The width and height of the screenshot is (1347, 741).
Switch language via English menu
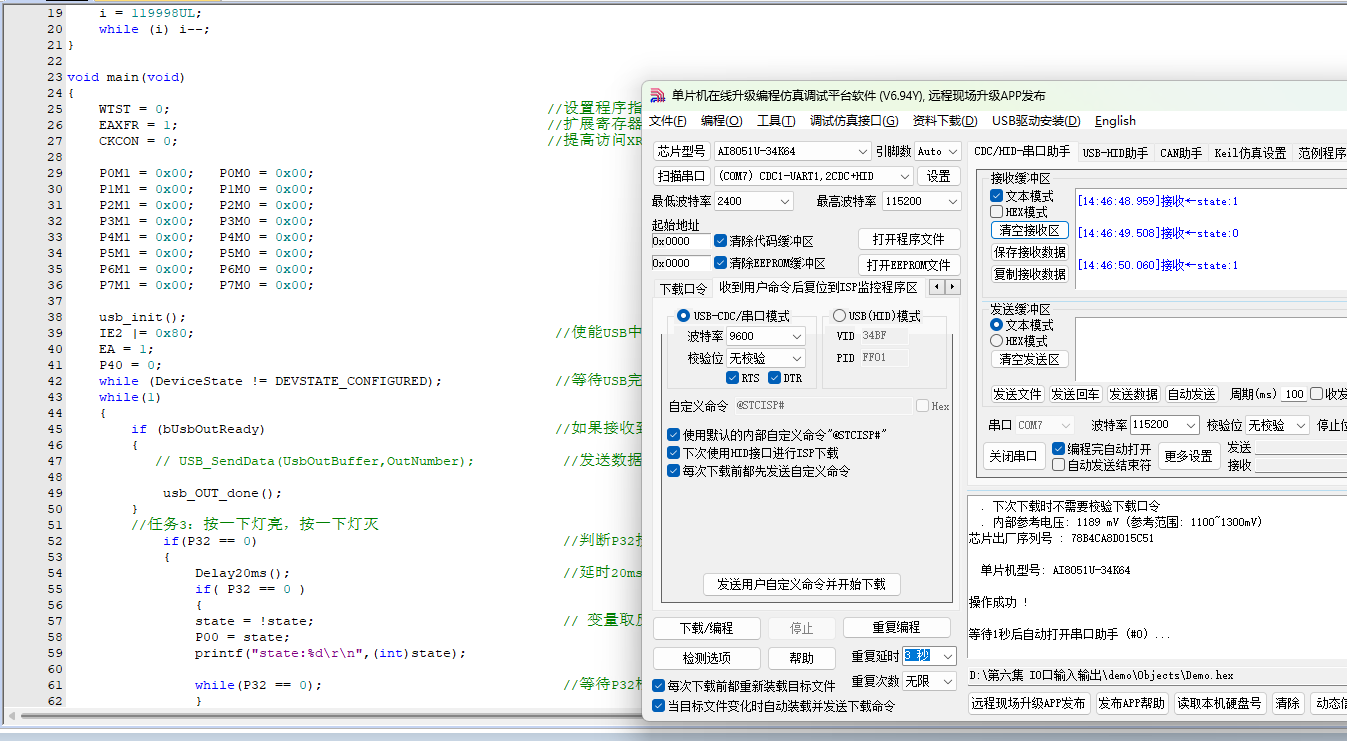point(1115,121)
